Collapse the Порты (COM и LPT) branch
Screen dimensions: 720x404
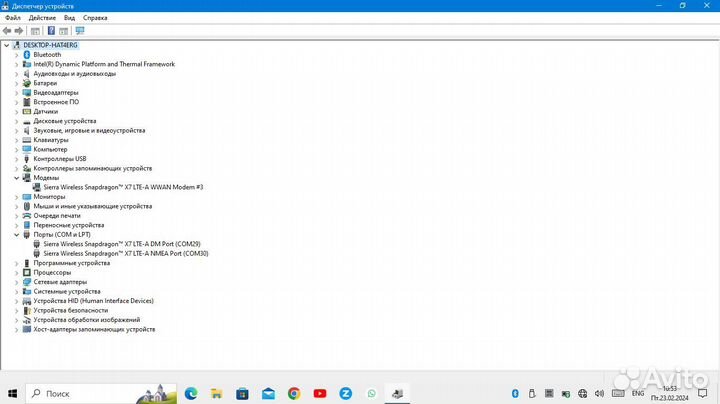[17, 234]
